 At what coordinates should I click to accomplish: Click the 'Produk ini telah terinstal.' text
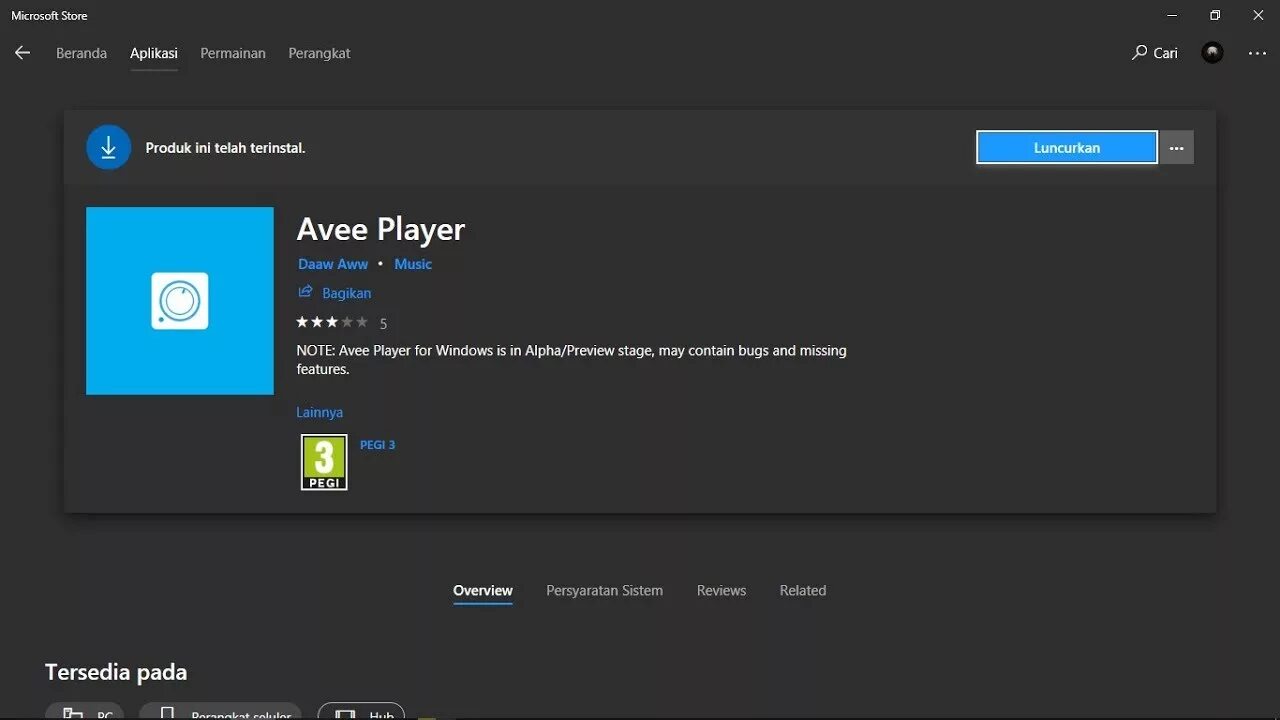225,148
